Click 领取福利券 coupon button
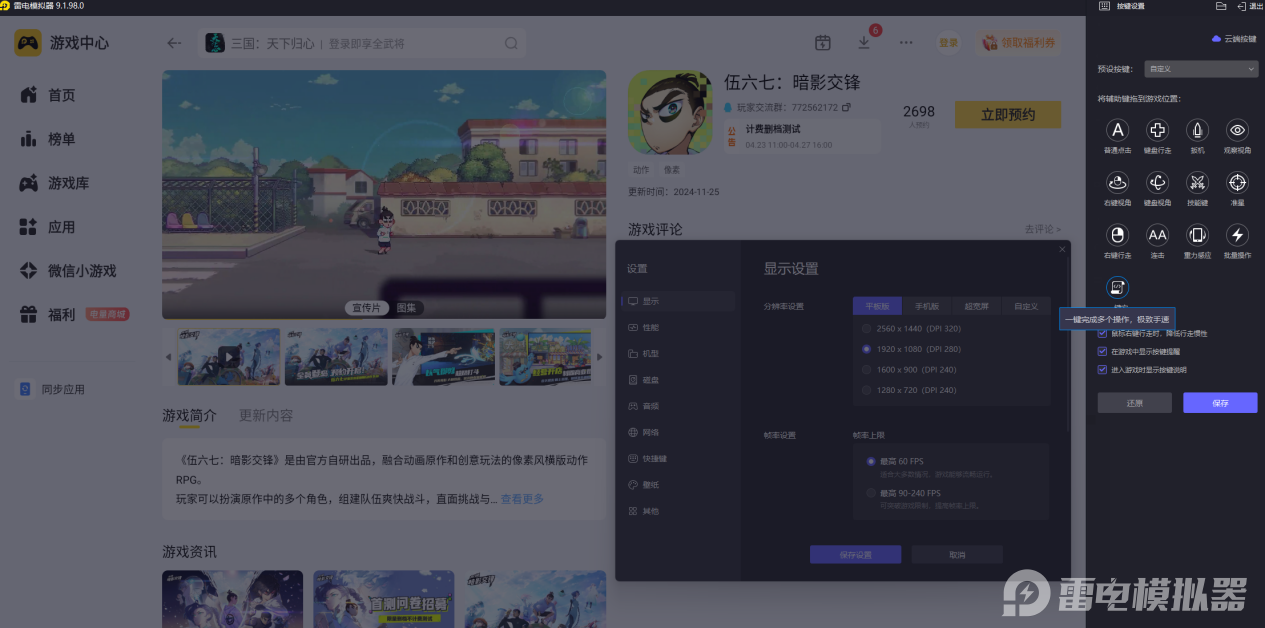This screenshot has height=628, width=1265. coord(1017,43)
